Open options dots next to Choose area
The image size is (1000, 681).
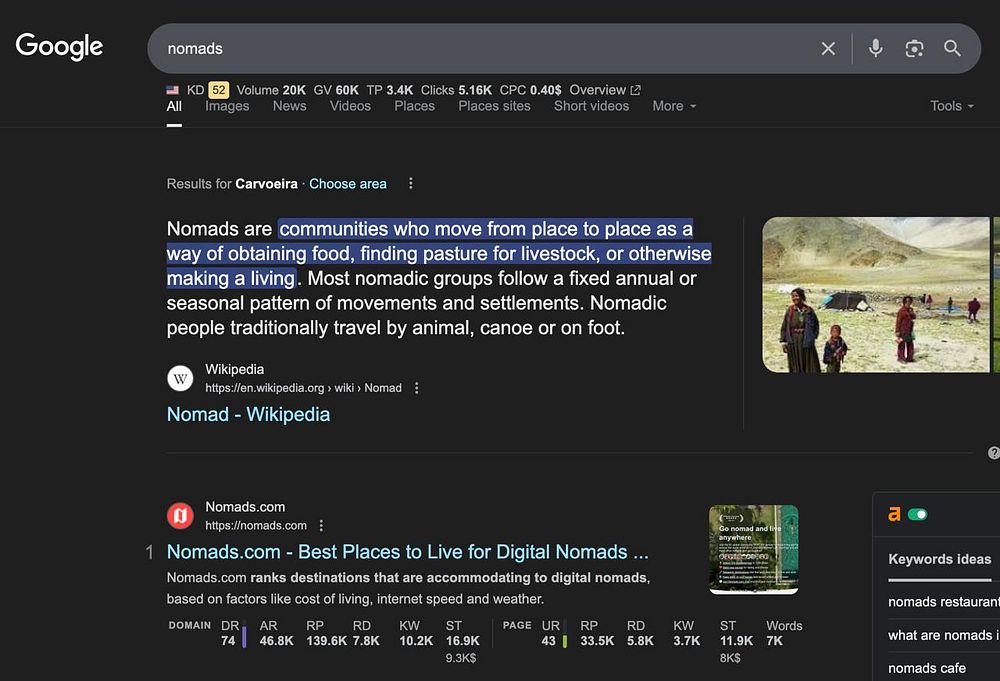(x=411, y=184)
